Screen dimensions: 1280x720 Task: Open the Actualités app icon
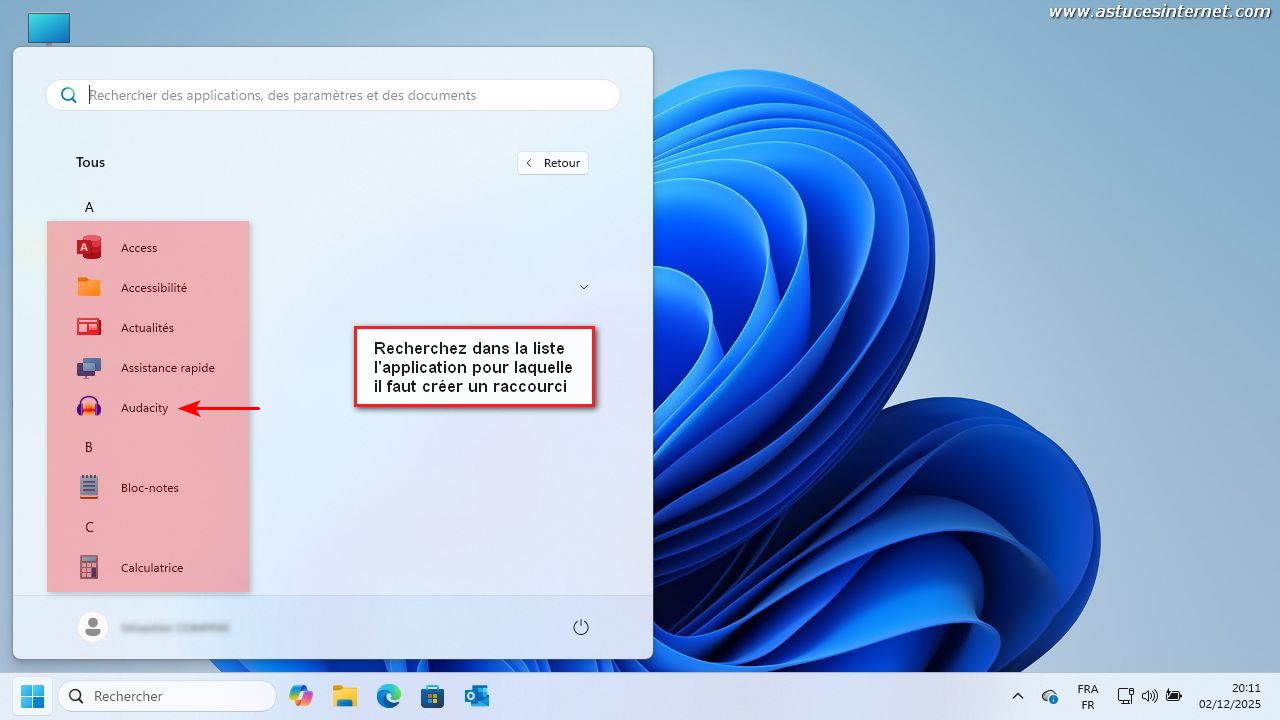90,328
